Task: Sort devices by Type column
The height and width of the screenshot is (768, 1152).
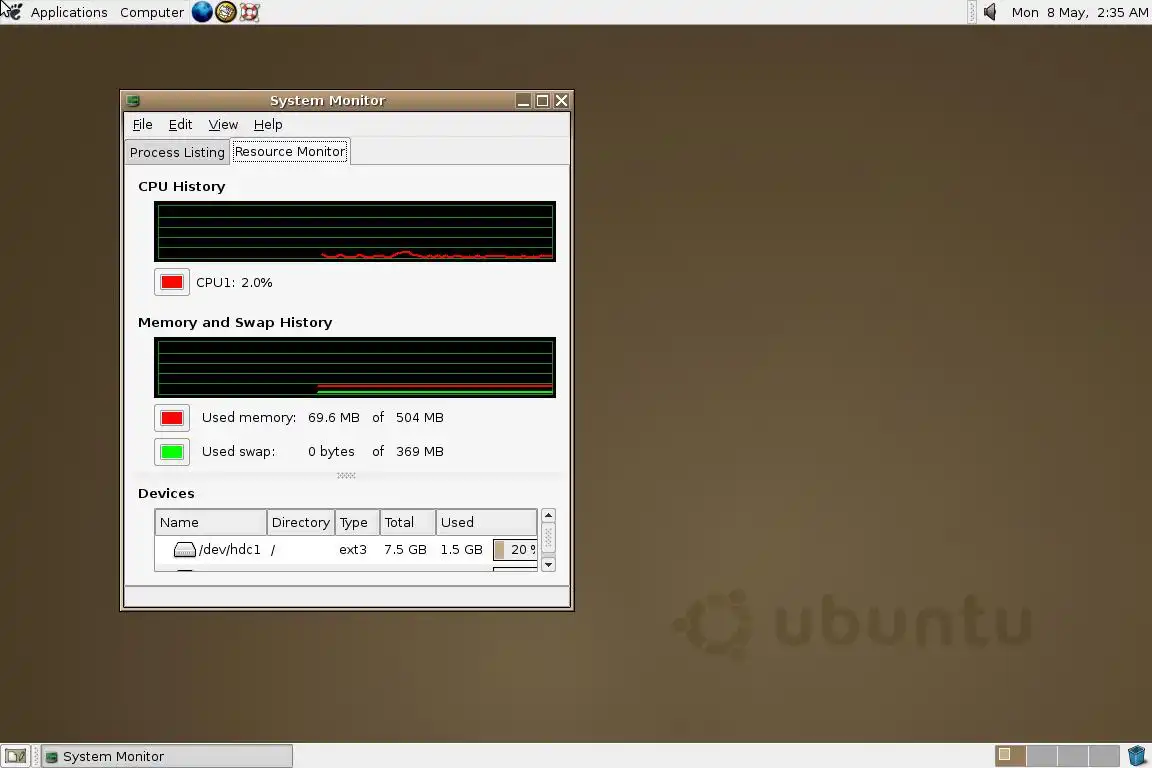Action: point(357,523)
